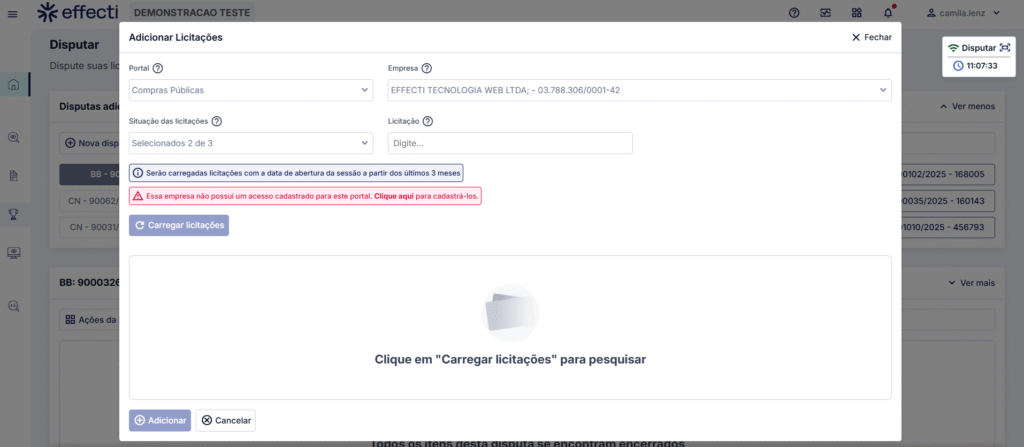Open Situação das licitações dropdown
The width and height of the screenshot is (1024, 447).
tap(251, 143)
